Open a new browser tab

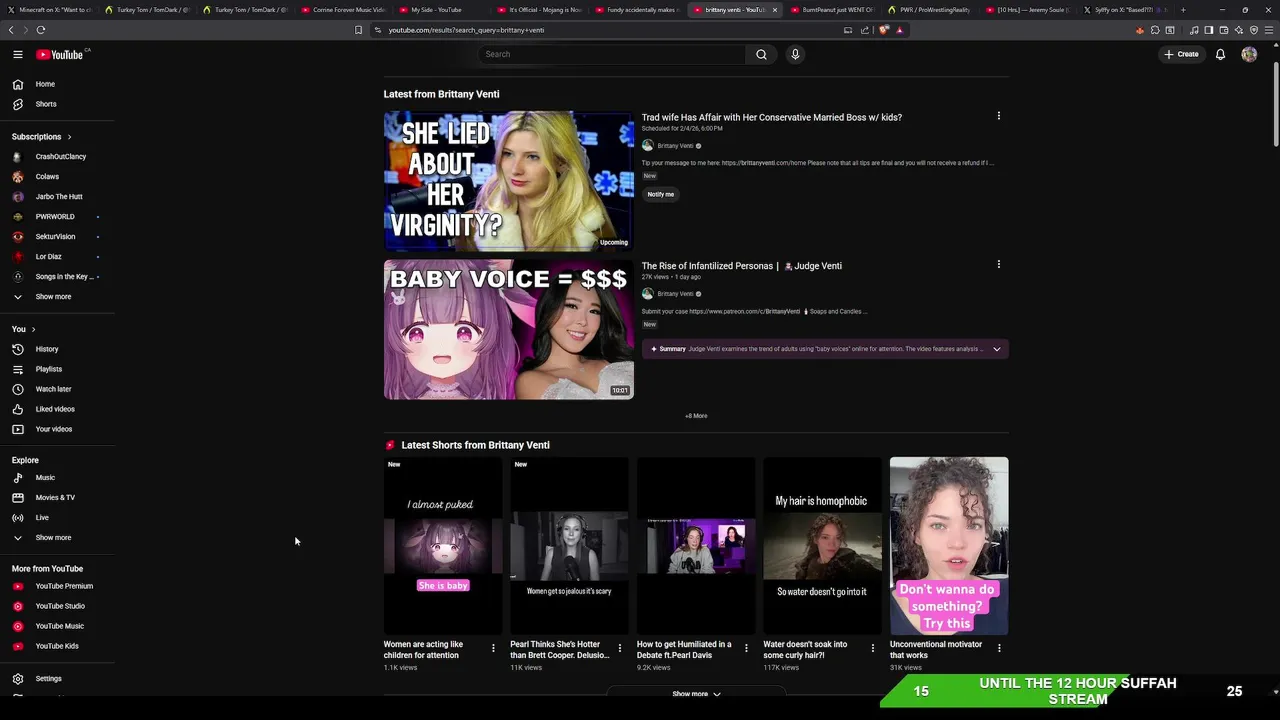click(1183, 10)
